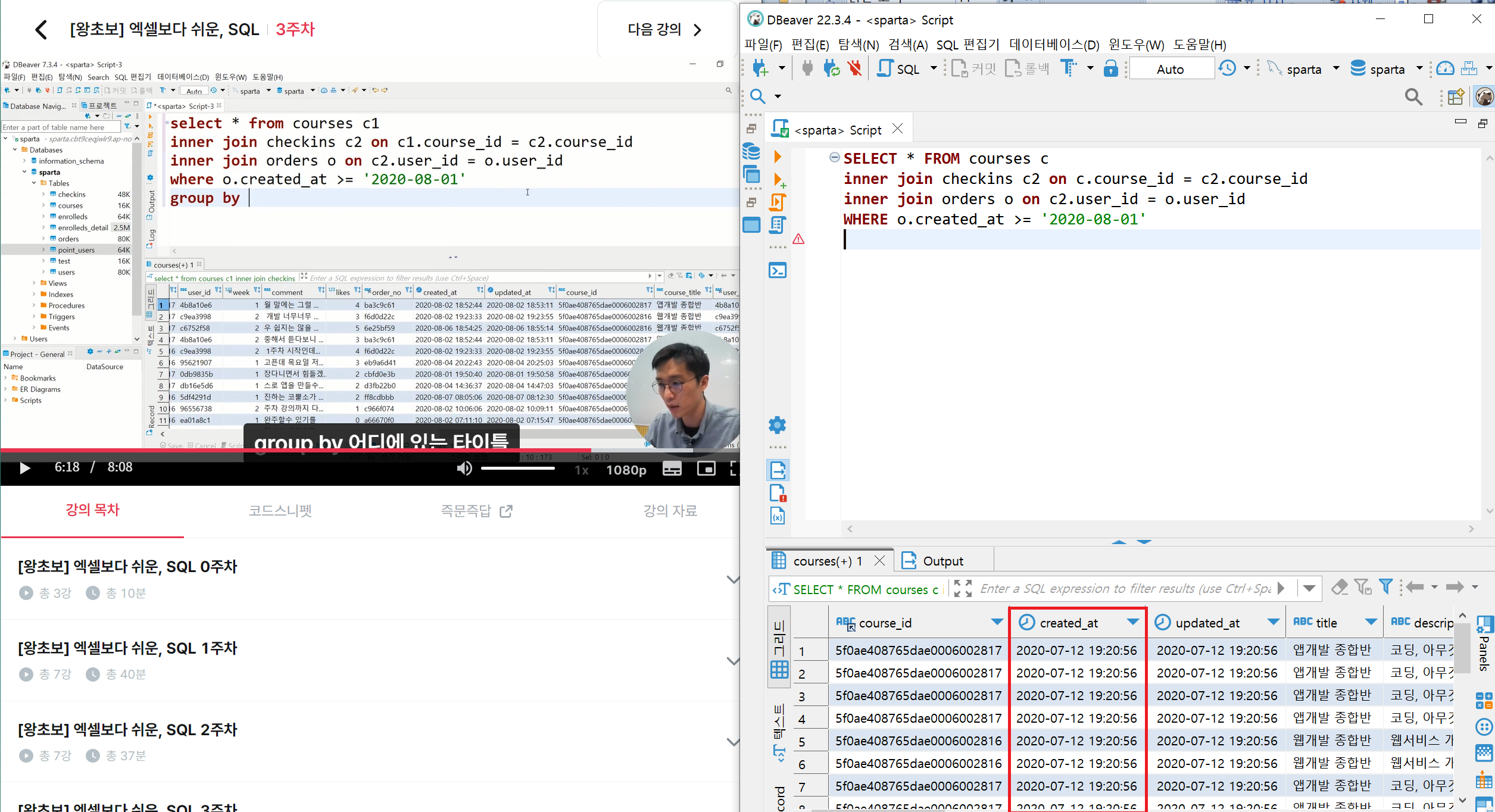
Task: Toggle the text view vertical tab
Action: point(779,733)
